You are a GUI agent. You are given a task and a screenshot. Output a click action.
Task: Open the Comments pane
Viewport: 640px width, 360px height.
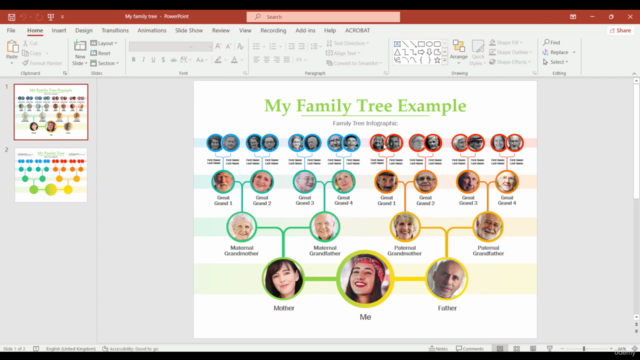click(470, 349)
